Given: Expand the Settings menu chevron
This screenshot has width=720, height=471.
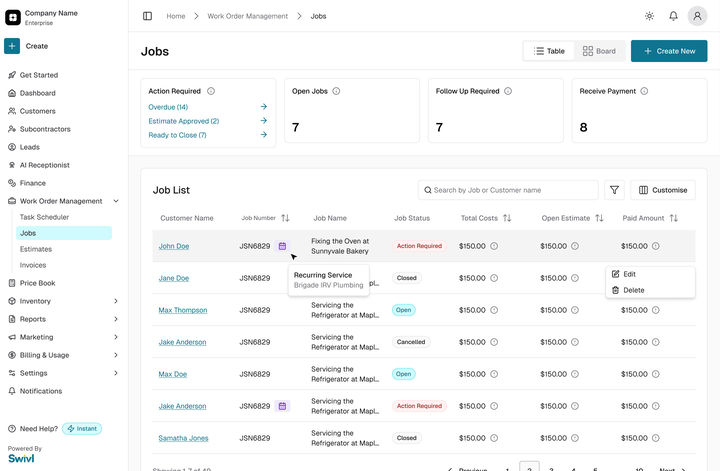Looking at the screenshot, I should coord(116,373).
